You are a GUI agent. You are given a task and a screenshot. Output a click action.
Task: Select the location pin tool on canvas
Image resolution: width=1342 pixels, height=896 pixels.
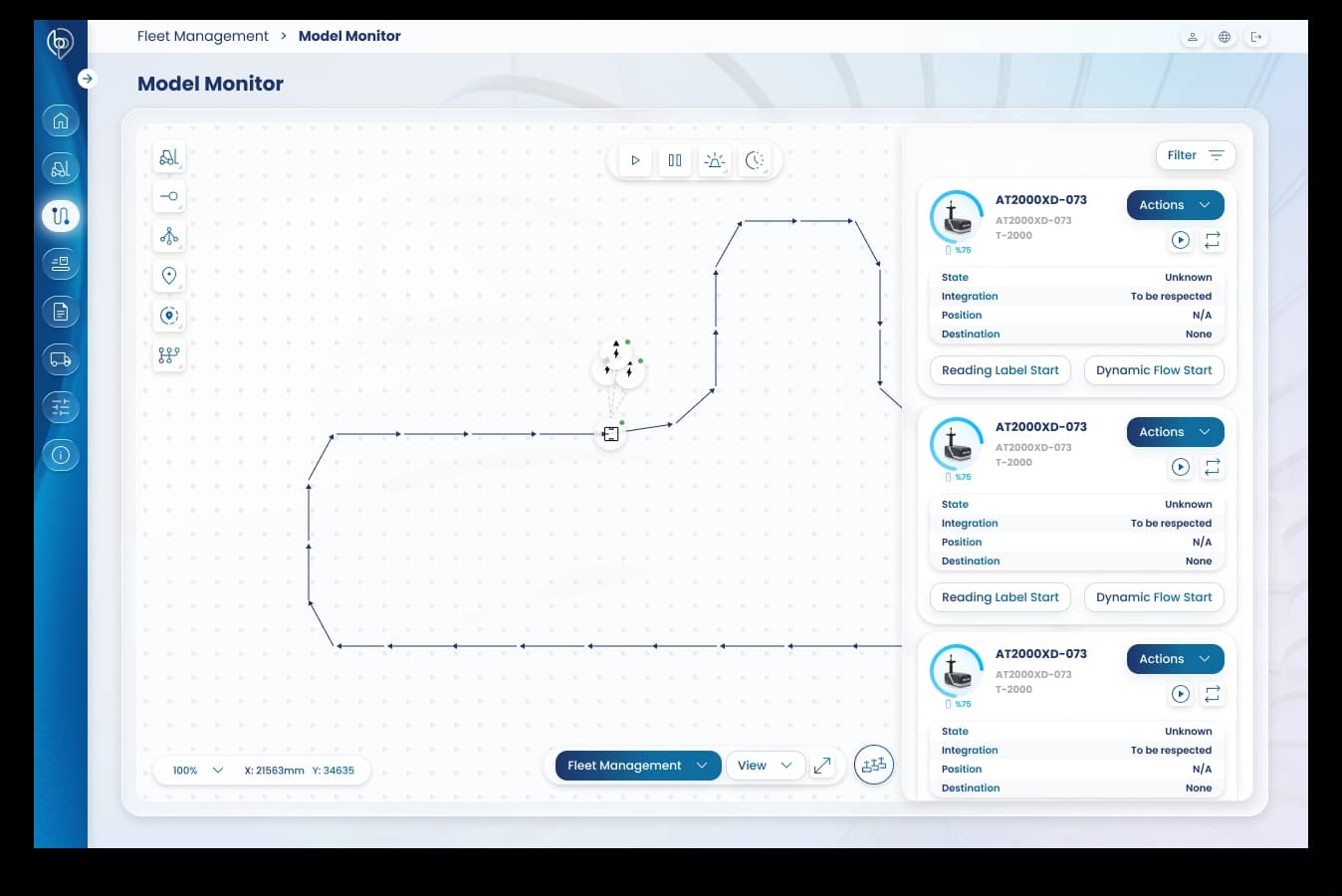(169, 276)
